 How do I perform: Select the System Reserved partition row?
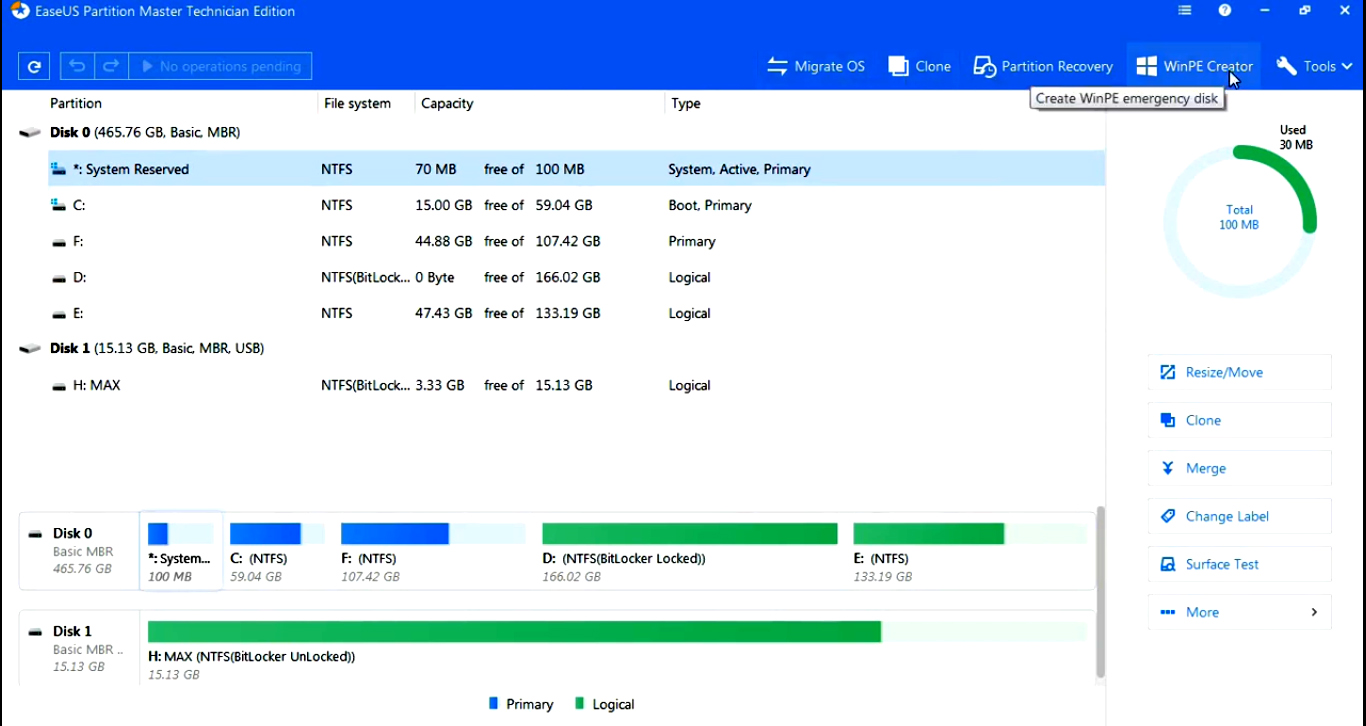tap(576, 169)
